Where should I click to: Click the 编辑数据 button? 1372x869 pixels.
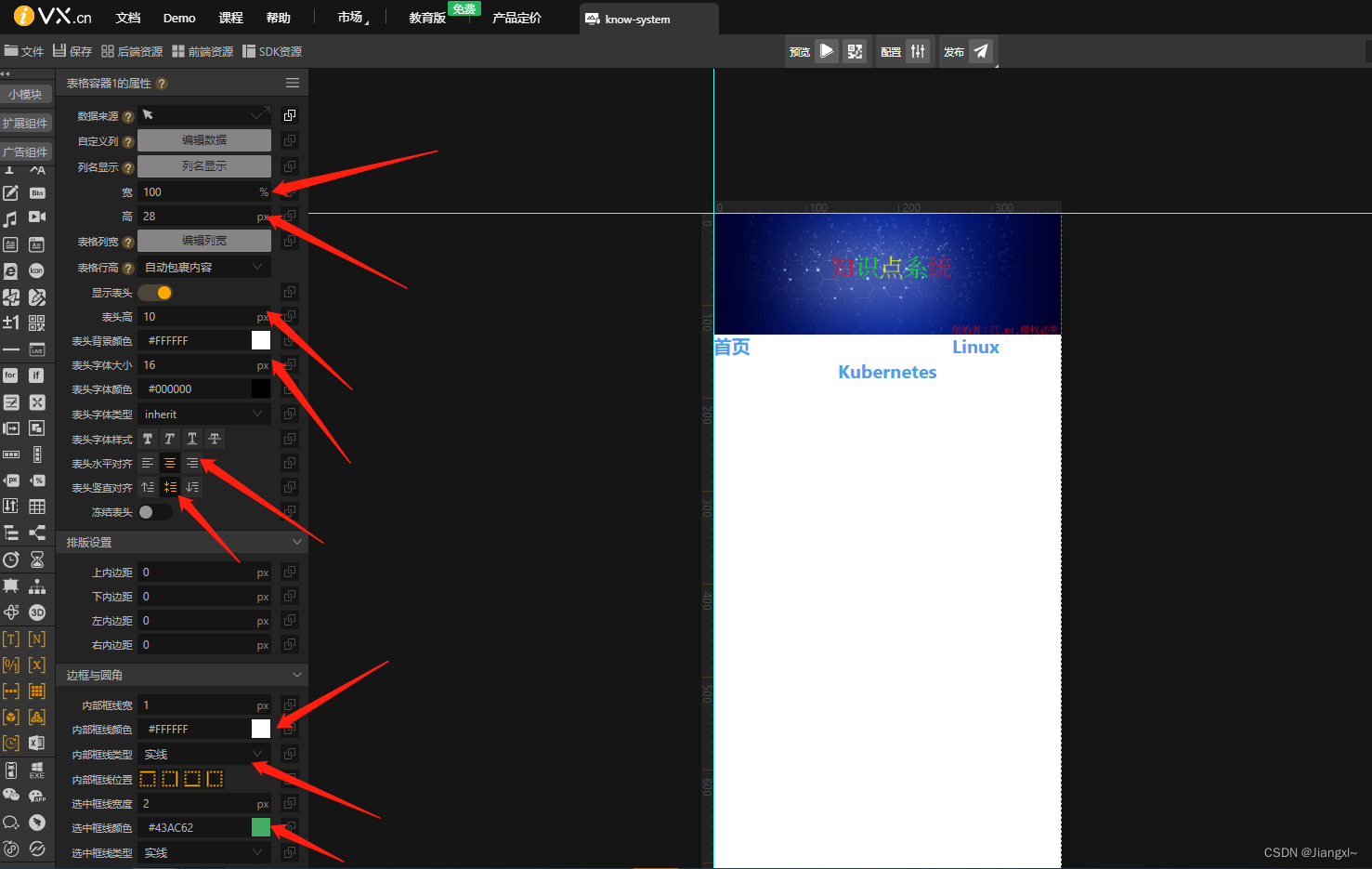tap(204, 140)
